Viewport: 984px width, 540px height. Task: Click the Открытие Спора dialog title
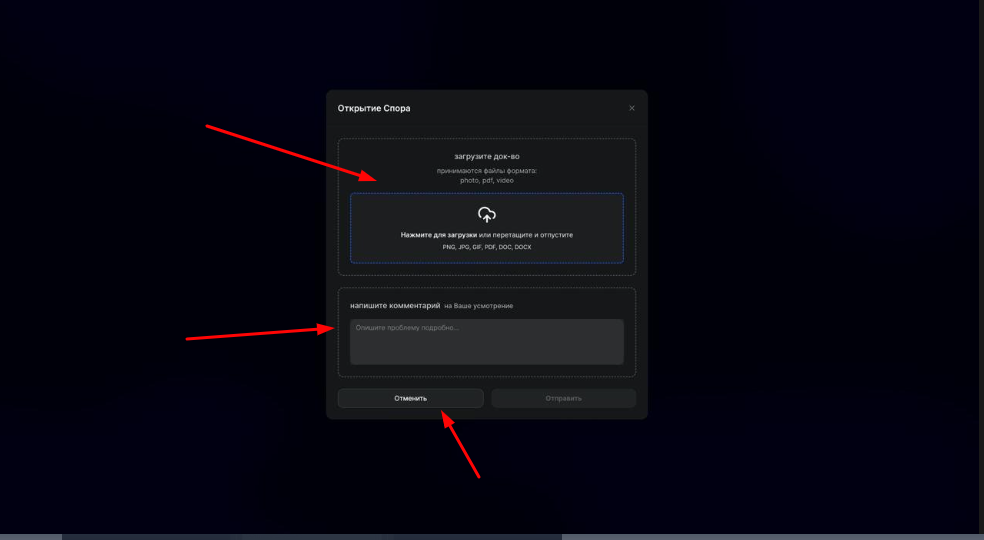tap(374, 108)
